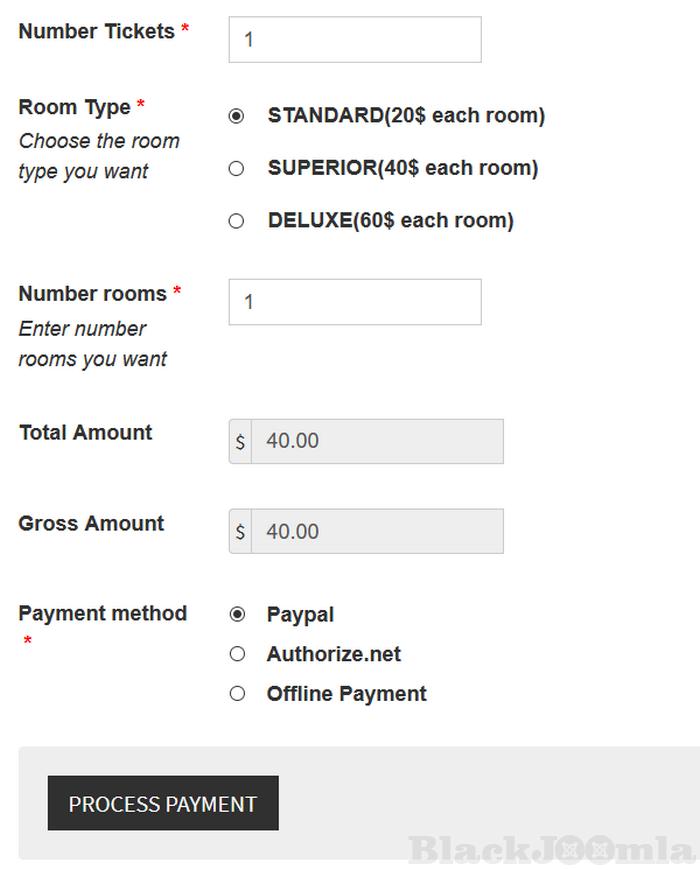Click the dollar sign beside Gross Amount

(240, 531)
